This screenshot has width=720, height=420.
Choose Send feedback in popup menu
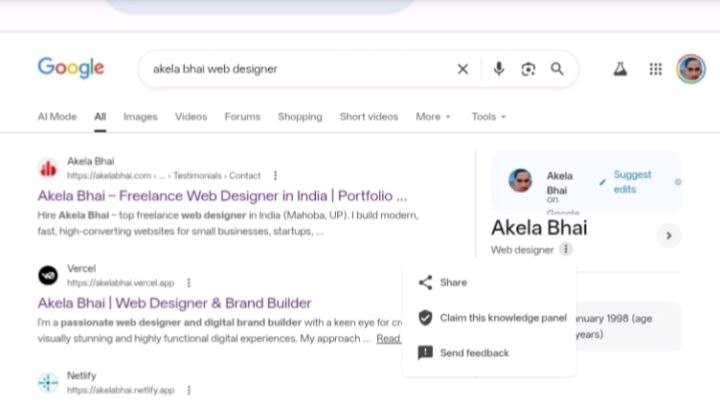489,353
